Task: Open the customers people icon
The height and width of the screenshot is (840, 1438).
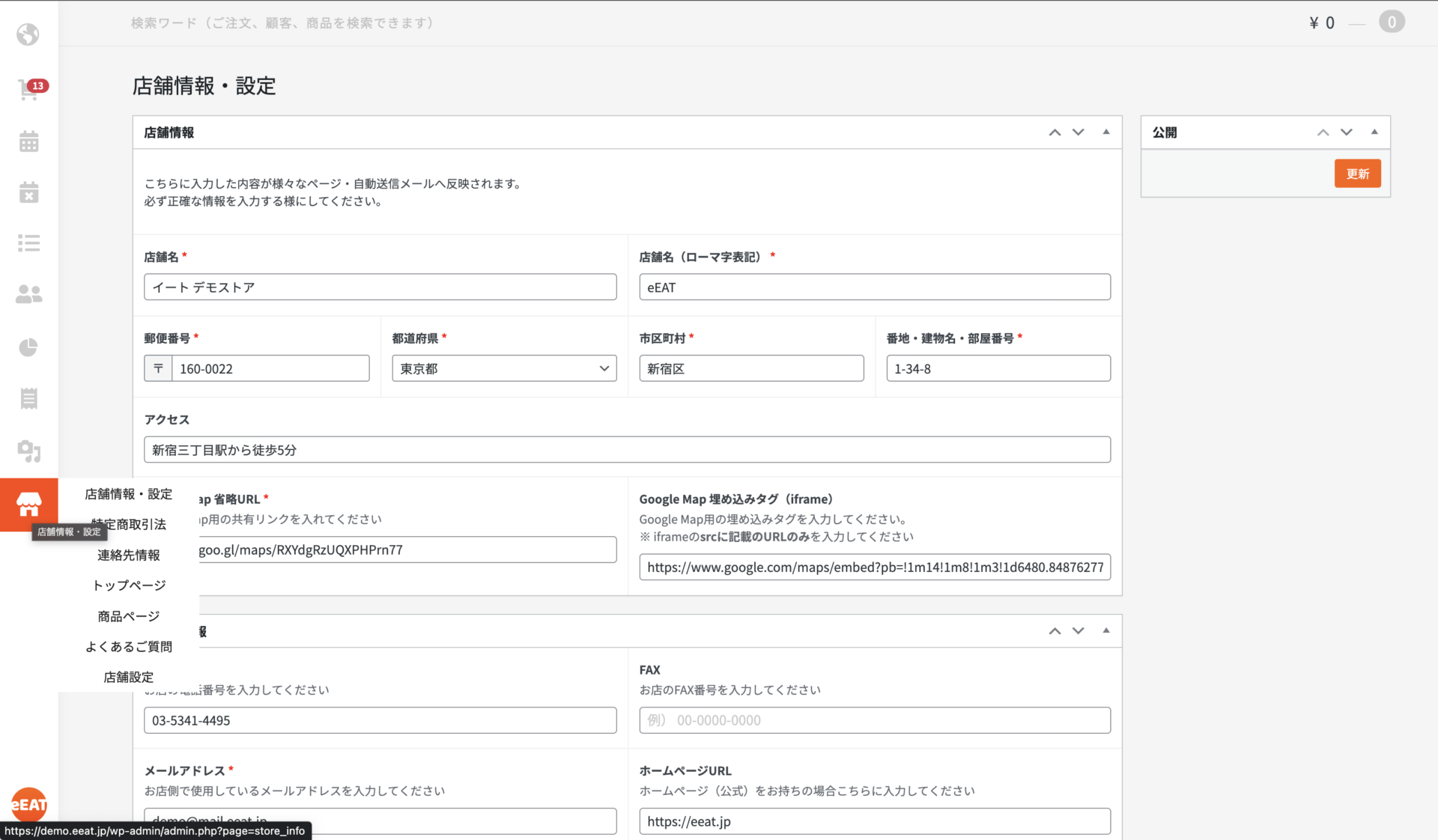Action: coord(28,294)
